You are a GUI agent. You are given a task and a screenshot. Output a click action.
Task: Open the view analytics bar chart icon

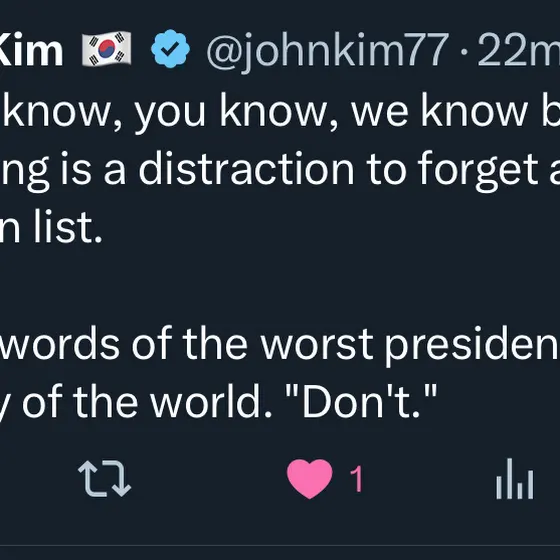coord(515,479)
